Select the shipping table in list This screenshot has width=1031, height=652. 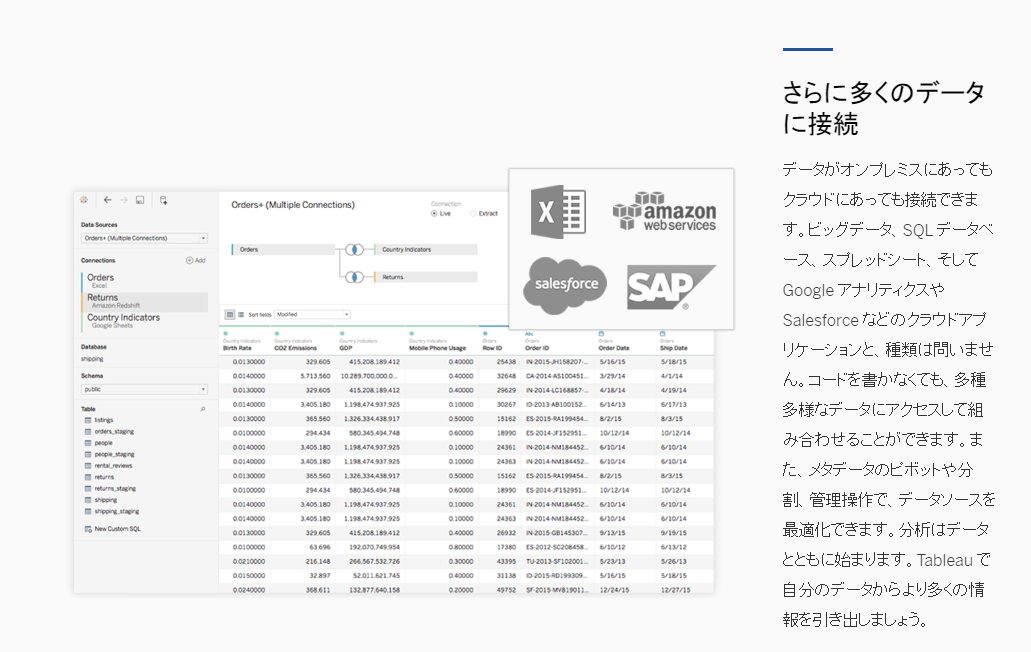pos(105,500)
